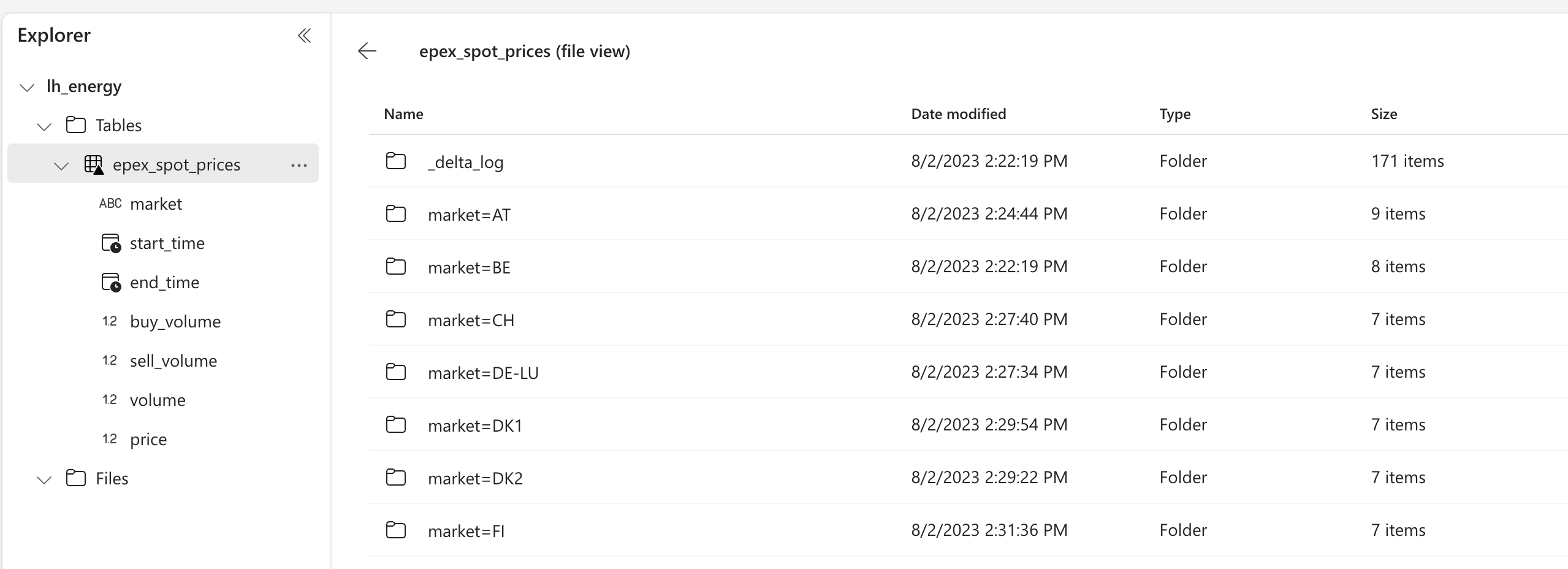This screenshot has height=569, width=1568.
Task: Click the Size column header
Action: click(x=1383, y=114)
